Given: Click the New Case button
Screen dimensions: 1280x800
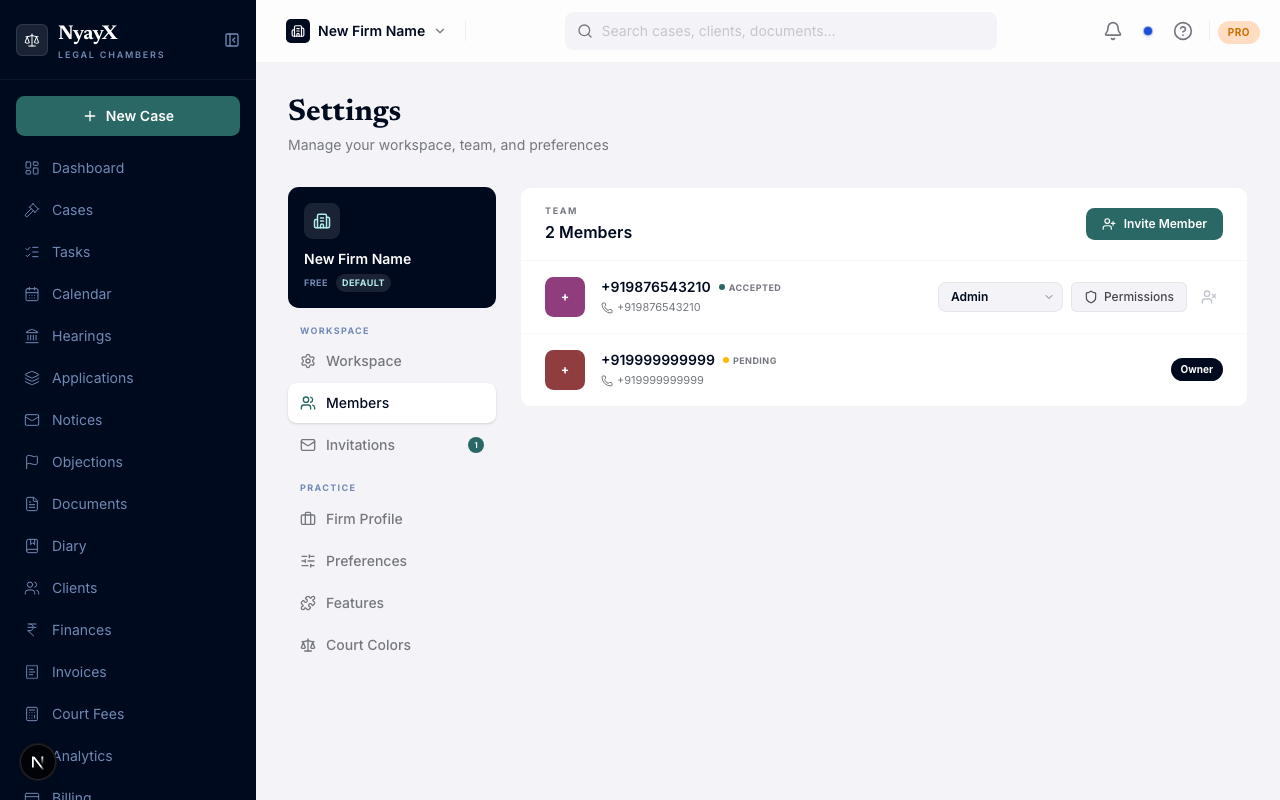Looking at the screenshot, I should click(x=128, y=116).
